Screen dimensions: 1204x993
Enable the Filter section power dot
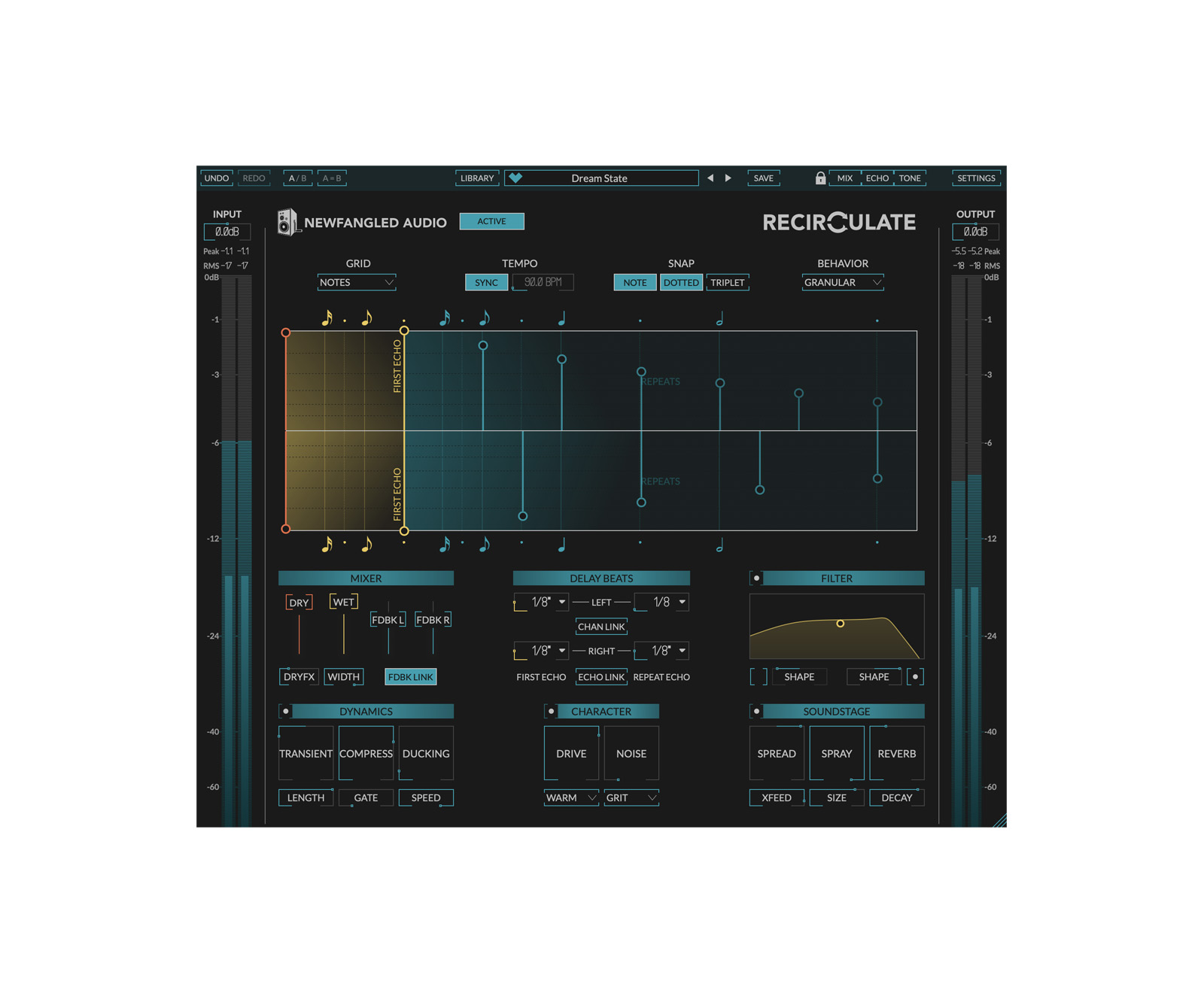(x=756, y=578)
